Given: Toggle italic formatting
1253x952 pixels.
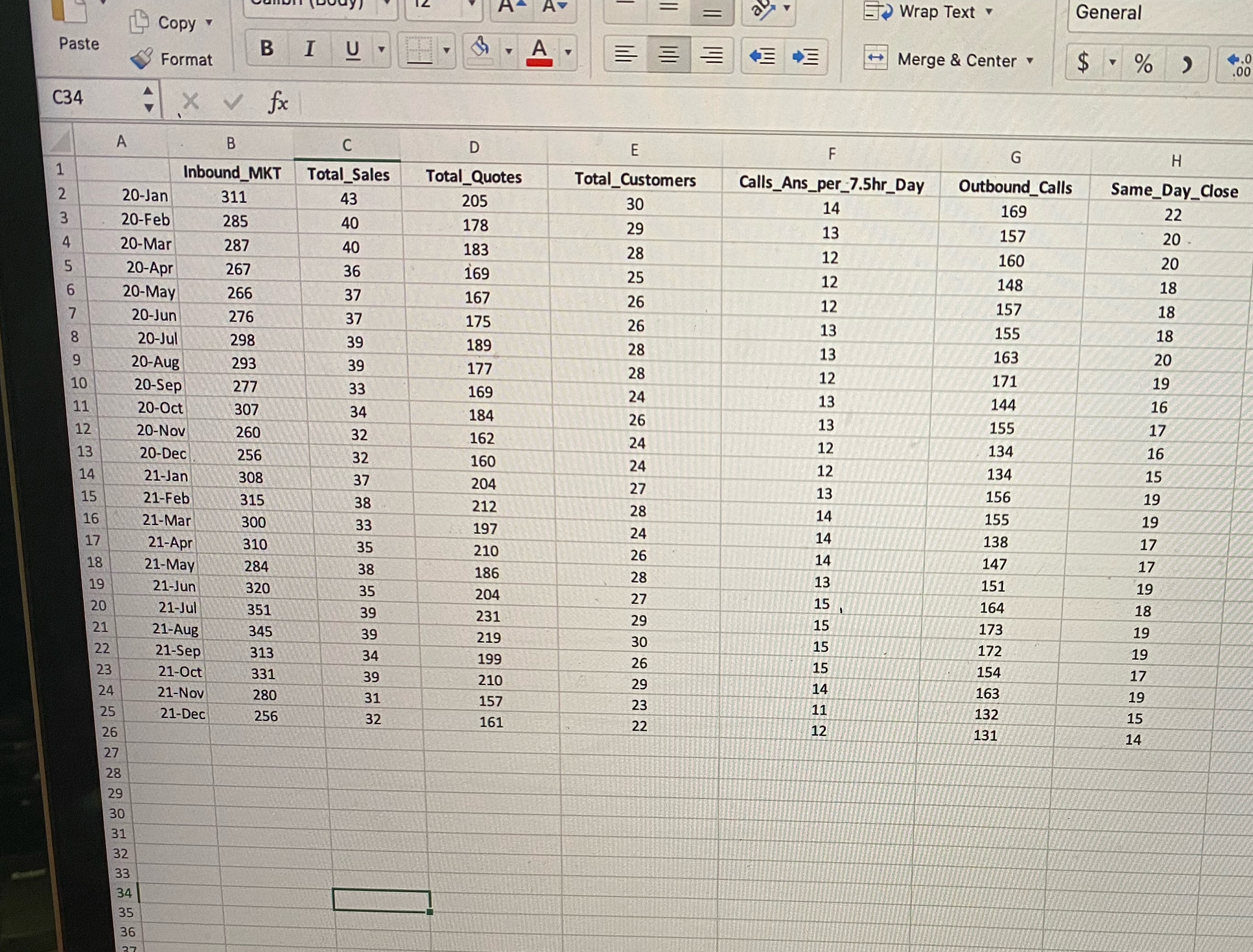Looking at the screenshot, I should click(309, 49).
